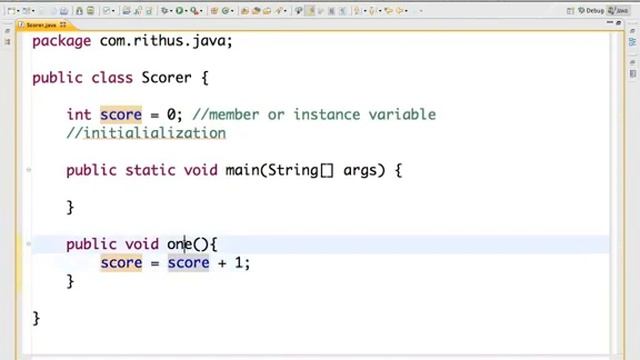Click the Search flashlight icon
640x360 pixels.
(279, 11)
